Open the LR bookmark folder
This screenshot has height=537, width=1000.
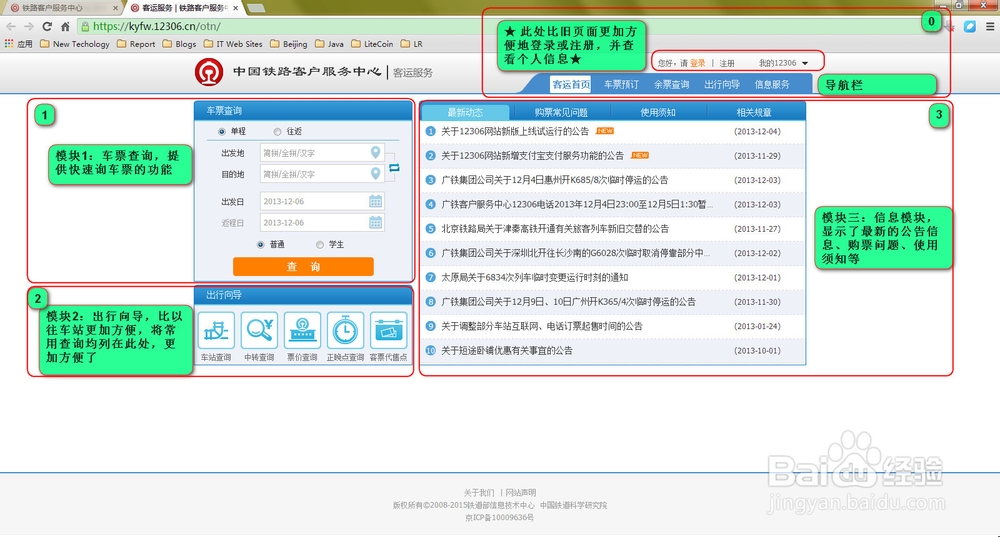tap(411, 44)
